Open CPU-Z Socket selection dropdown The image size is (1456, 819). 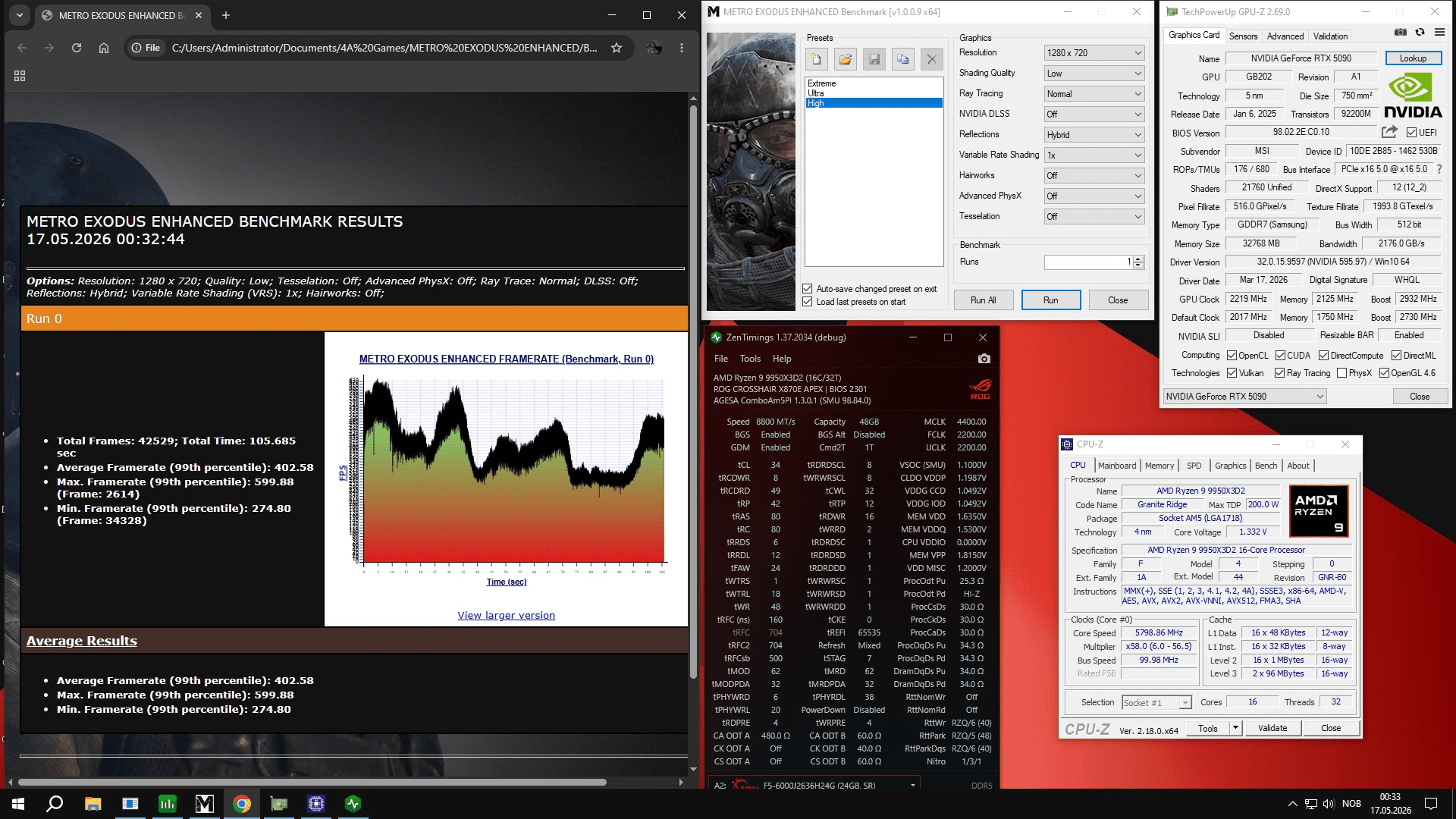pos(1156,703)
